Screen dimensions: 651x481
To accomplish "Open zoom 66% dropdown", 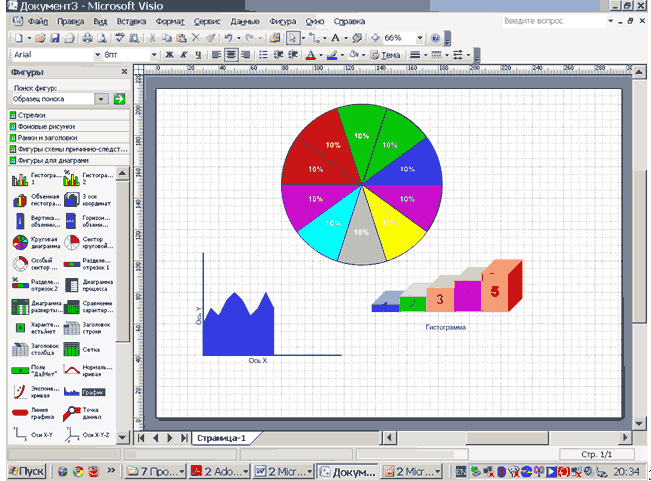I will [x=420, y=38].
